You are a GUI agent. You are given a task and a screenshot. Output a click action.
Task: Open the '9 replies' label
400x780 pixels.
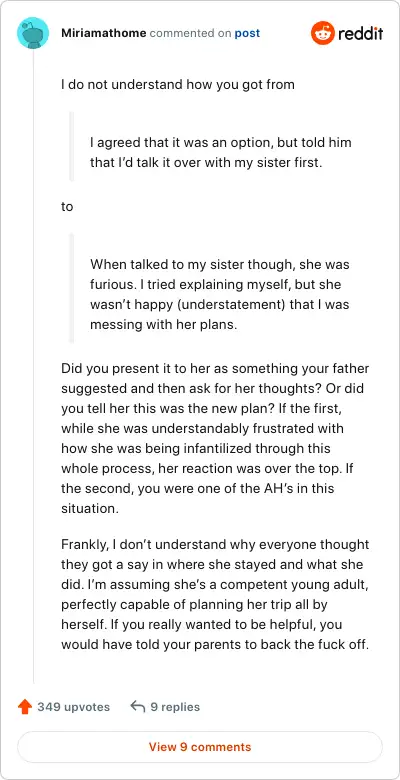coord(175,707)
